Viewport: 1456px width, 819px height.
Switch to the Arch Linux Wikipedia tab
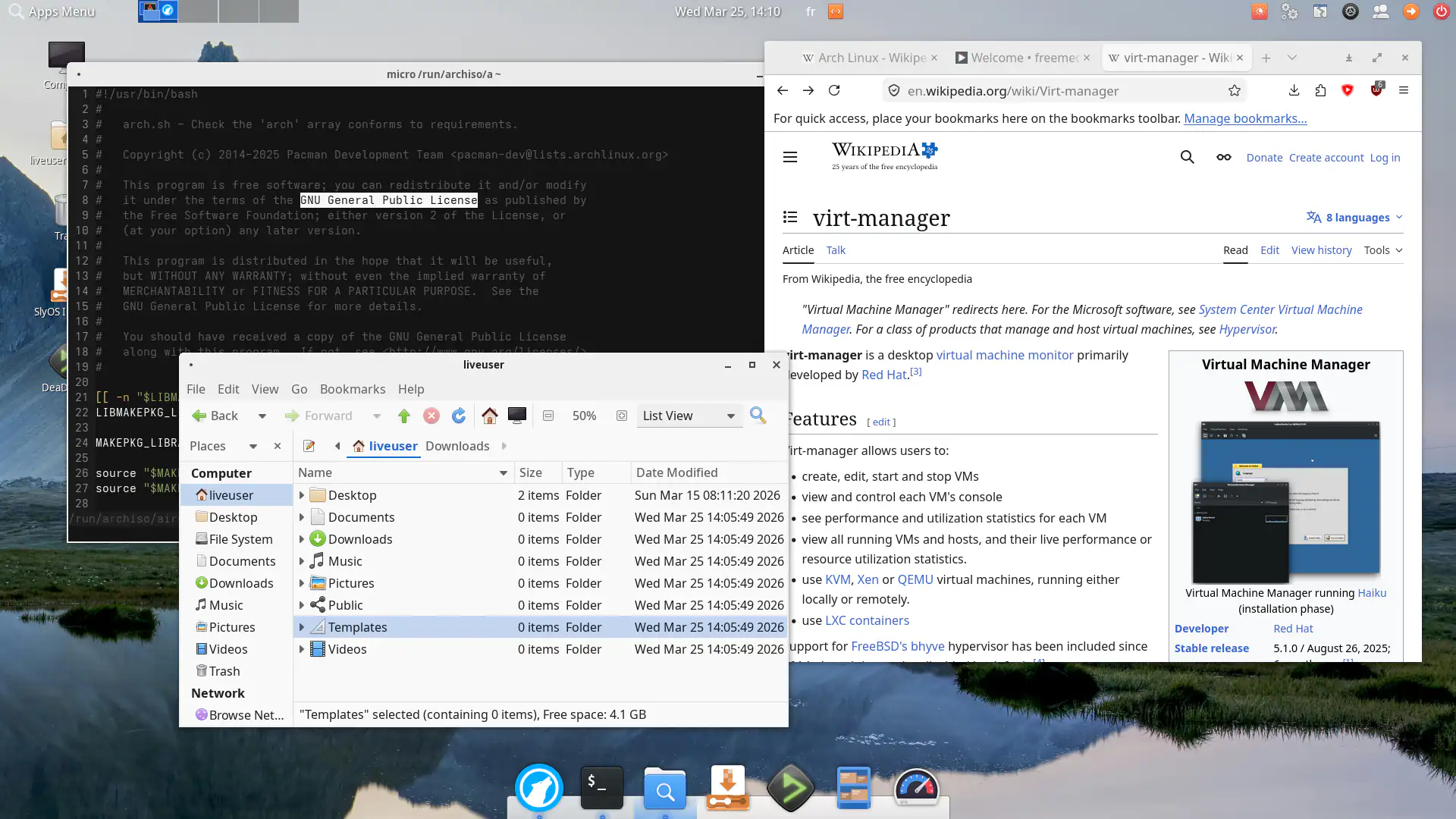coord(871,58)
